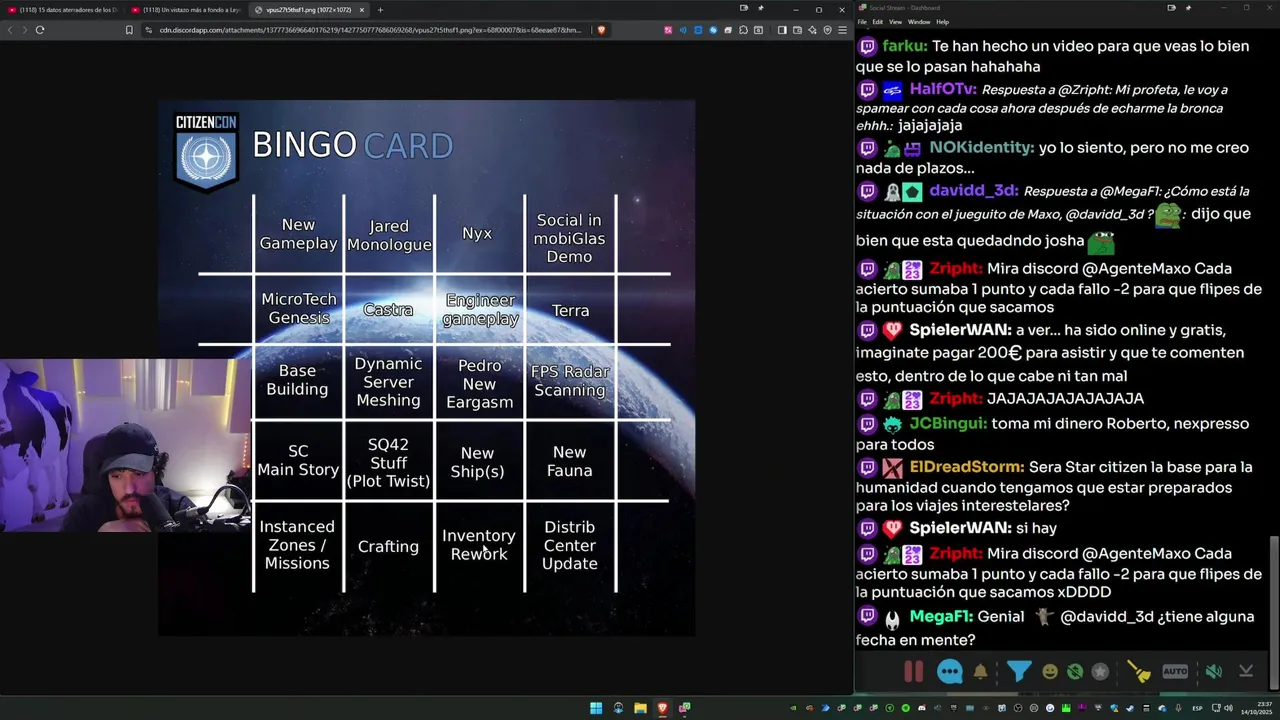Screen dimensions: 1280x720
Task: Go forward in the browser
Action: (25, 30)
